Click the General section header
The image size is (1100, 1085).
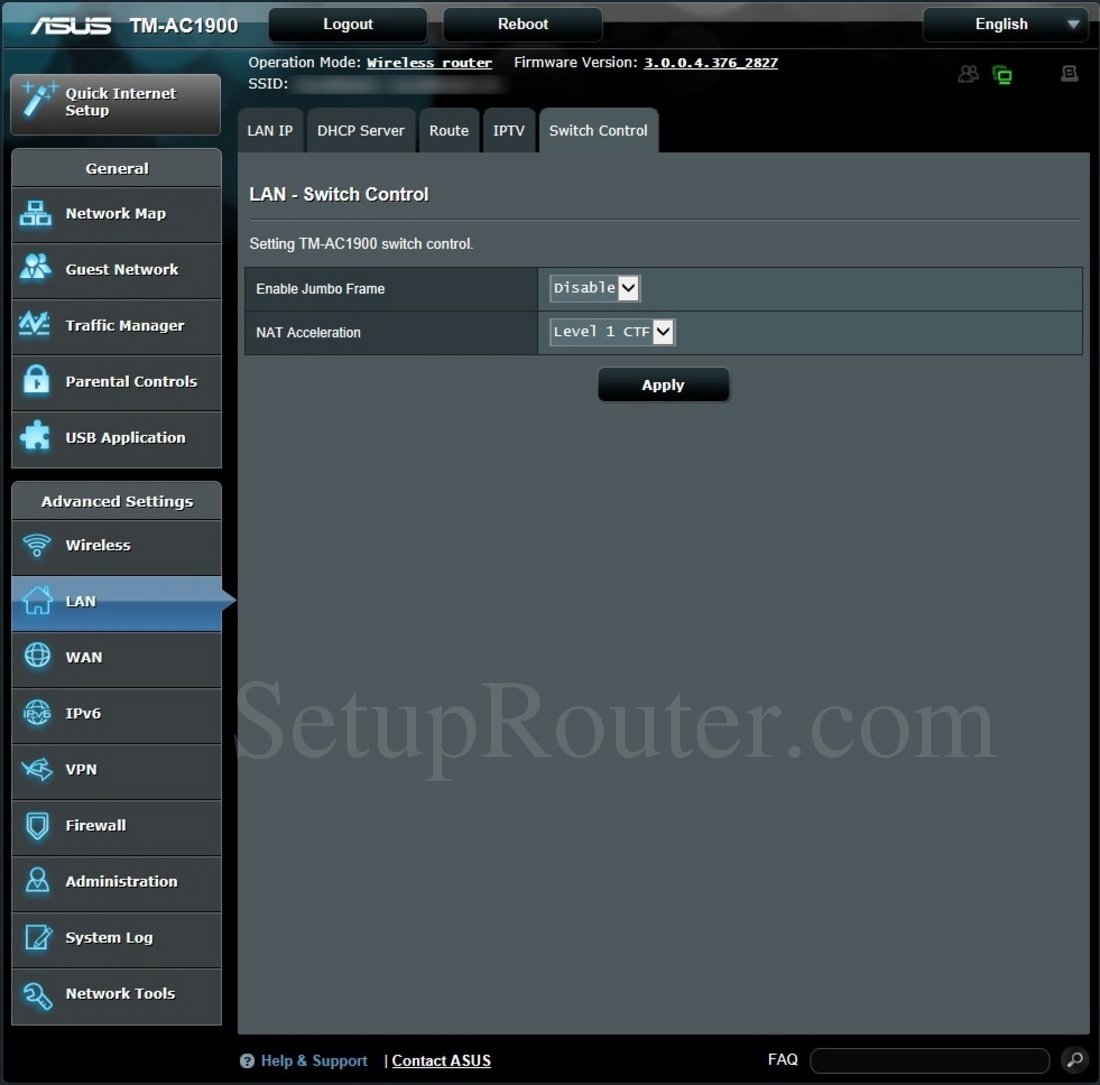coord(116,168)
